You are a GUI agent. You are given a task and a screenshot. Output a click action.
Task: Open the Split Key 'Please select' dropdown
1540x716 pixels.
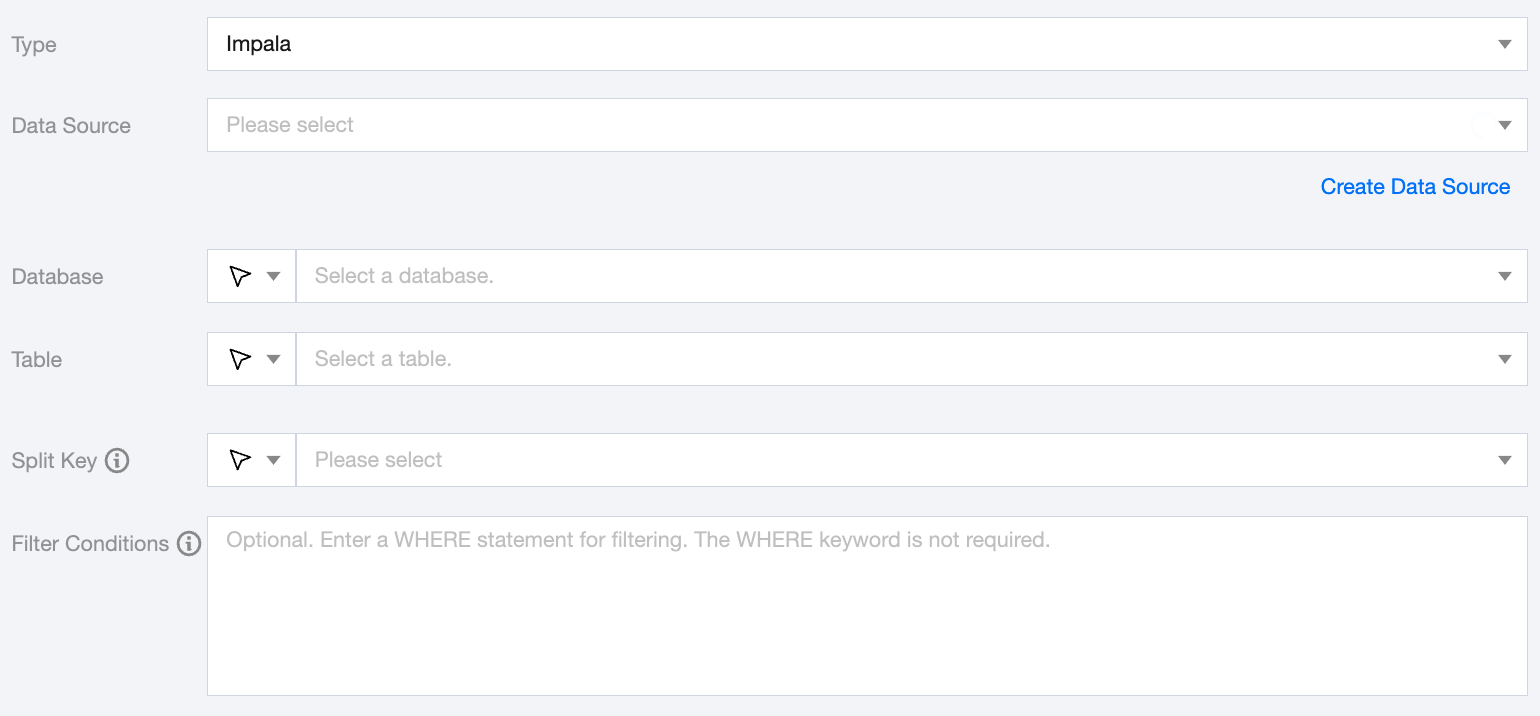coord(900,460)
